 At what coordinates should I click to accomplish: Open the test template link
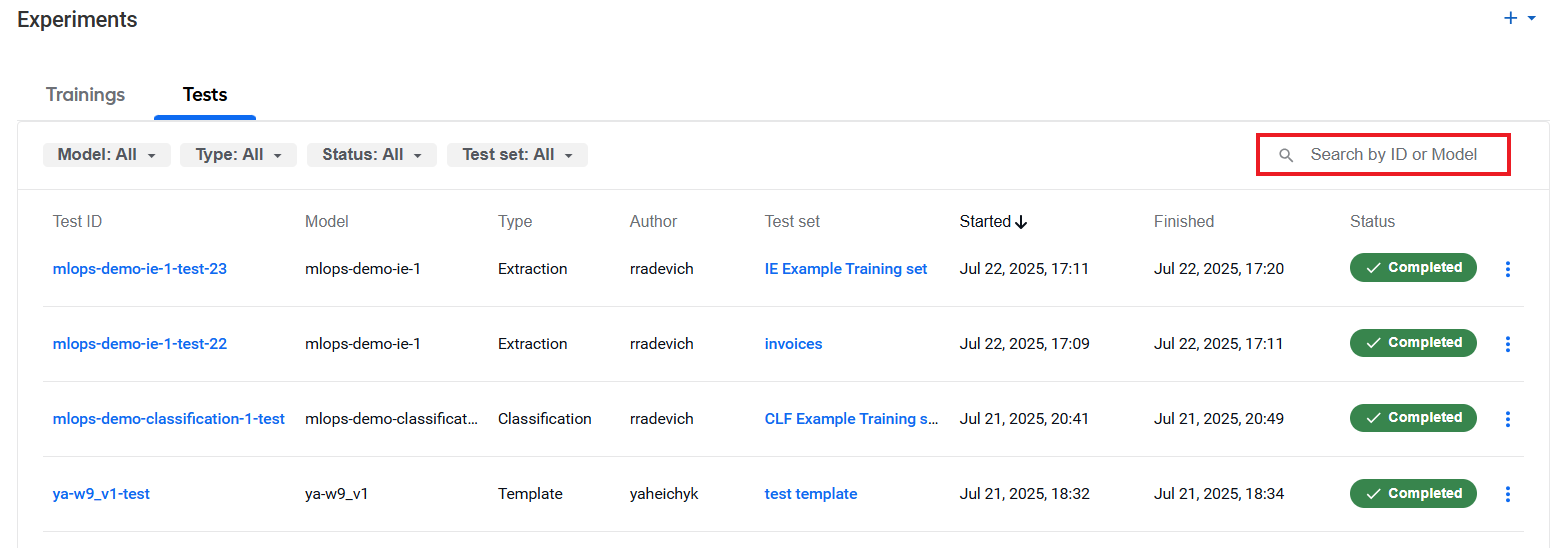coord(811,494)
